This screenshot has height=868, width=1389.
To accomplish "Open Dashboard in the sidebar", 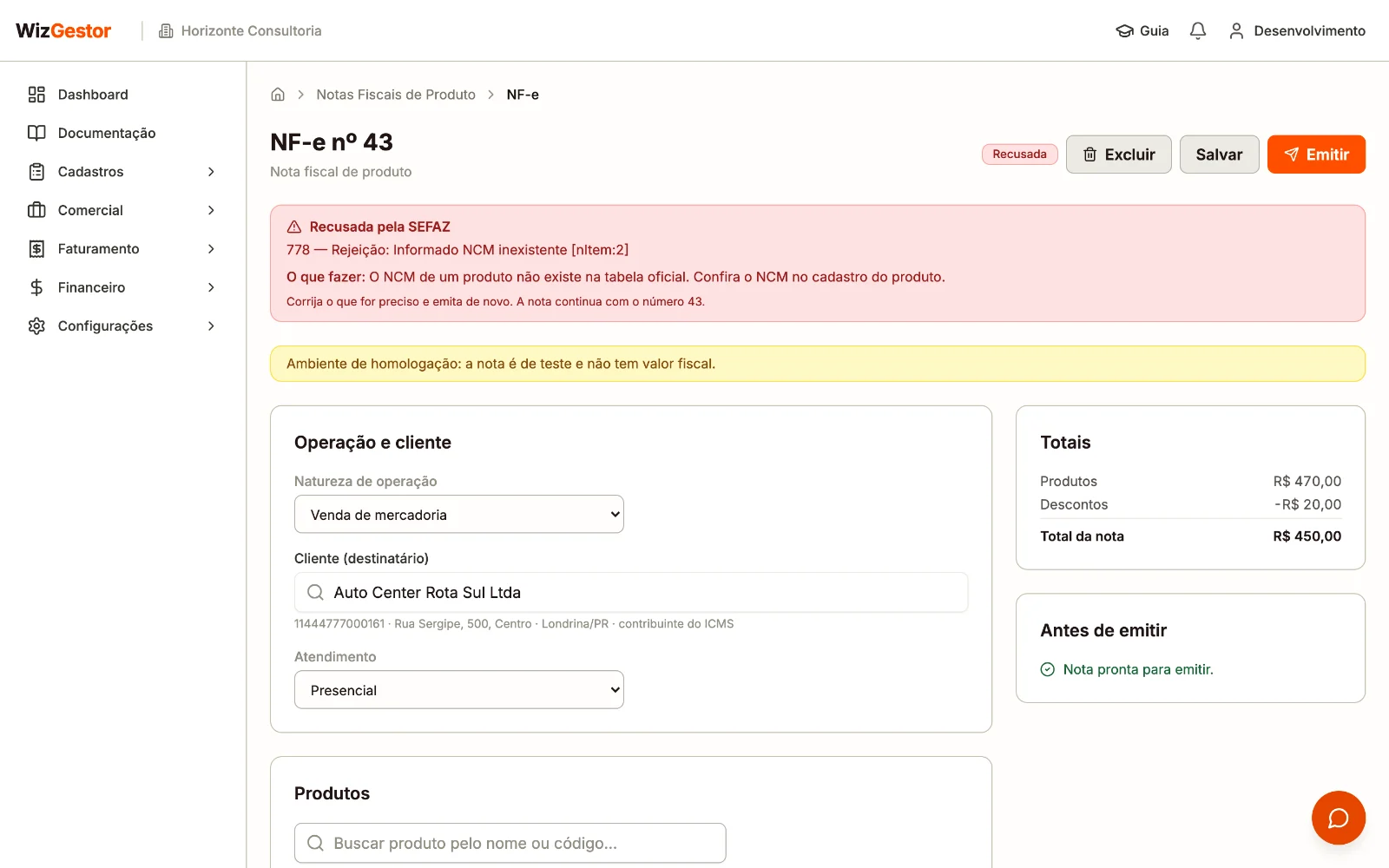I will pos(123,95).
